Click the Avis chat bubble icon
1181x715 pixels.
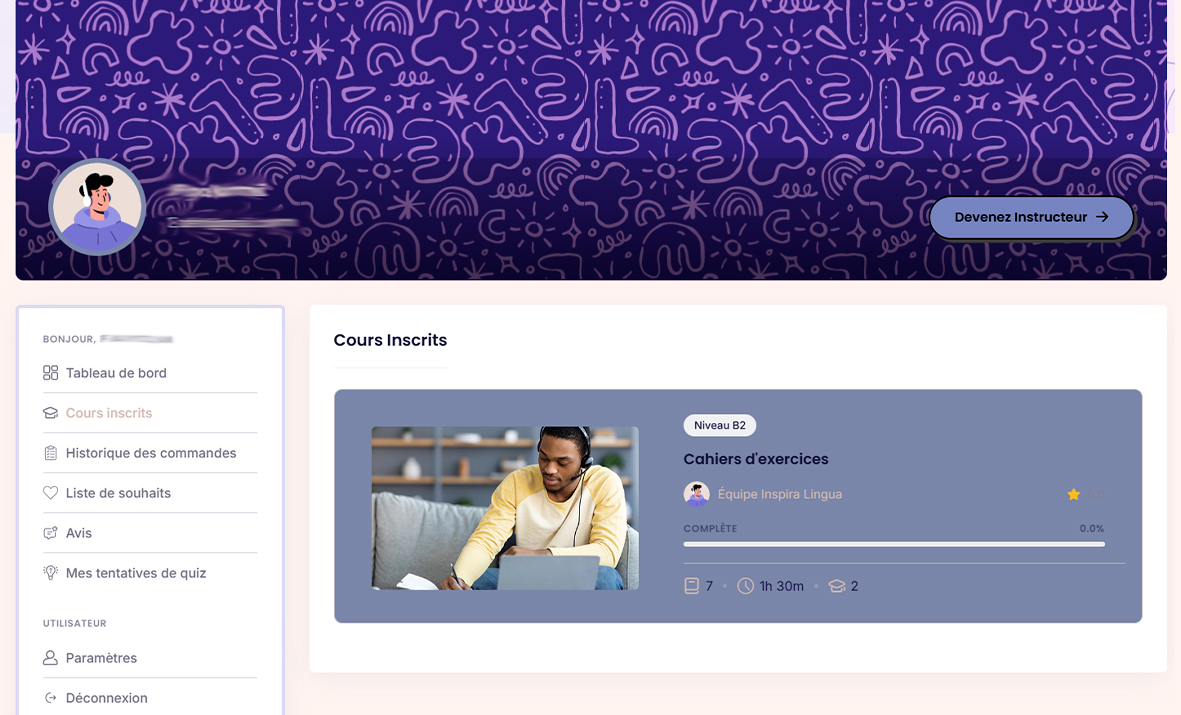[x=50, y=533]
